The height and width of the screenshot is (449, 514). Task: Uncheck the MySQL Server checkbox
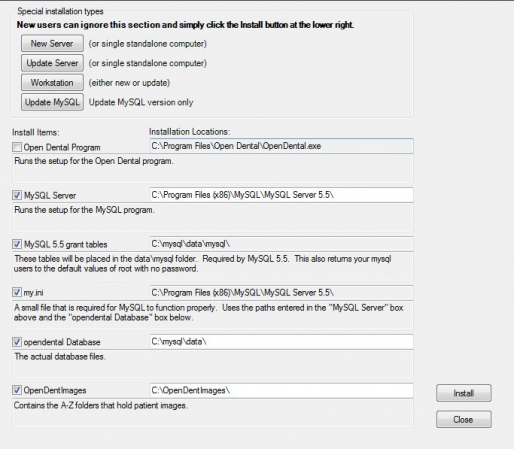click(17, 195)
